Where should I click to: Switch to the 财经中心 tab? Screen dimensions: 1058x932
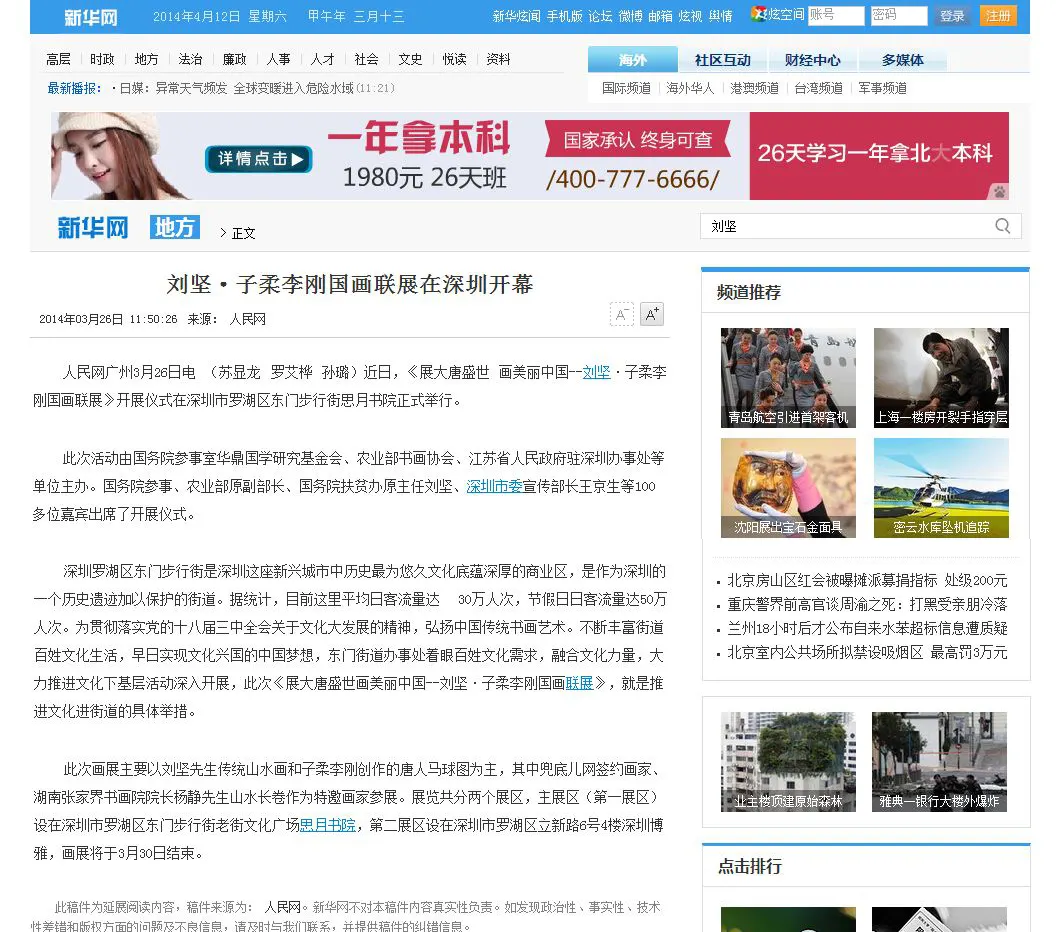click(x=812, y=59)
